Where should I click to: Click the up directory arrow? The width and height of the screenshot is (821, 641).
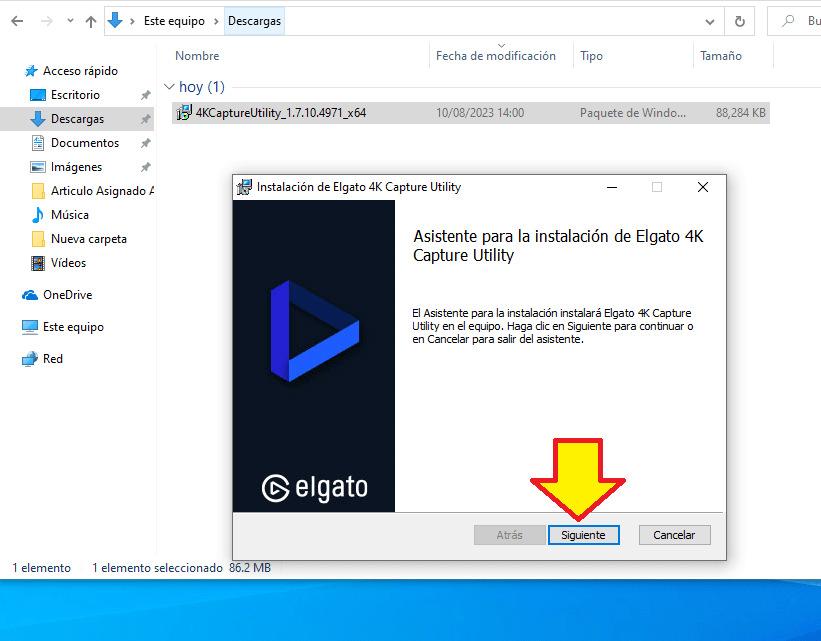91,21
